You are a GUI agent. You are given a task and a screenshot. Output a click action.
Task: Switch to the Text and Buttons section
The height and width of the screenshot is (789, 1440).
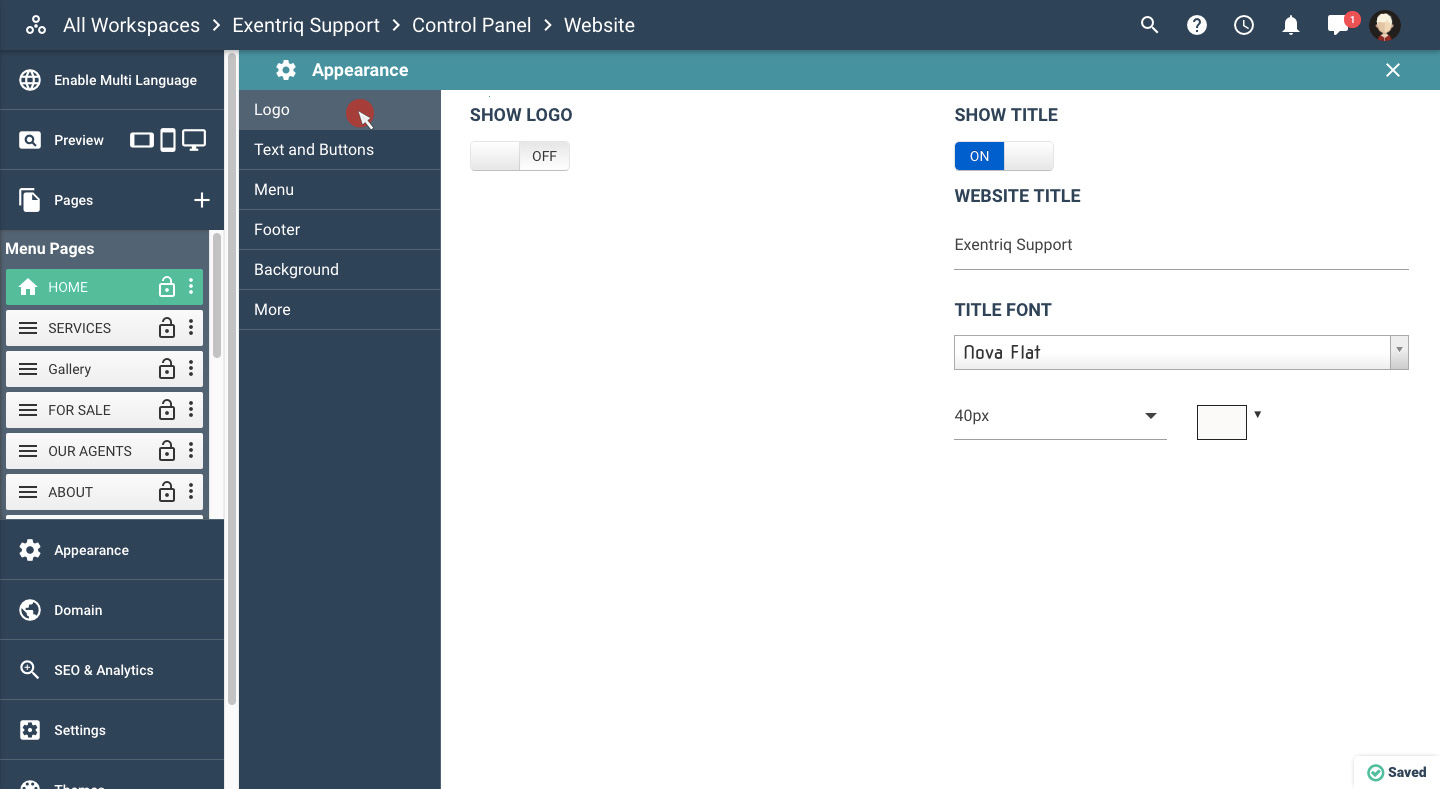pyautogui.click(x=314, y=150)
